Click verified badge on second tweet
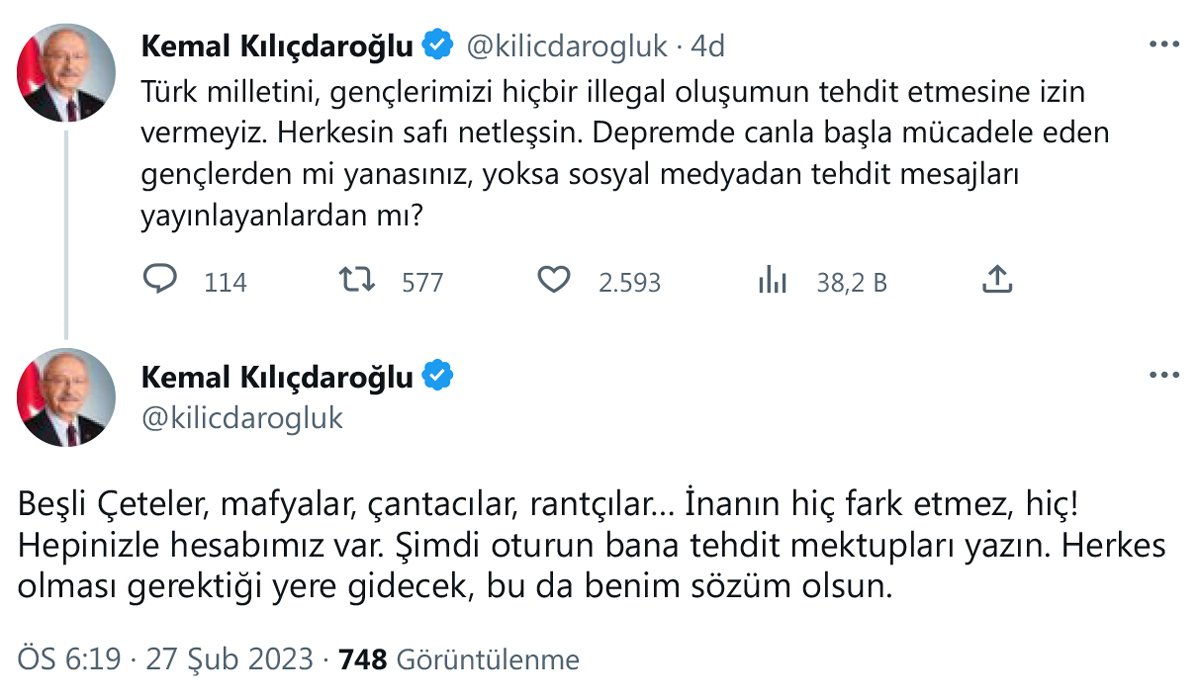The height and width of the screenshot is (699, 1200). tap(437, 376)
